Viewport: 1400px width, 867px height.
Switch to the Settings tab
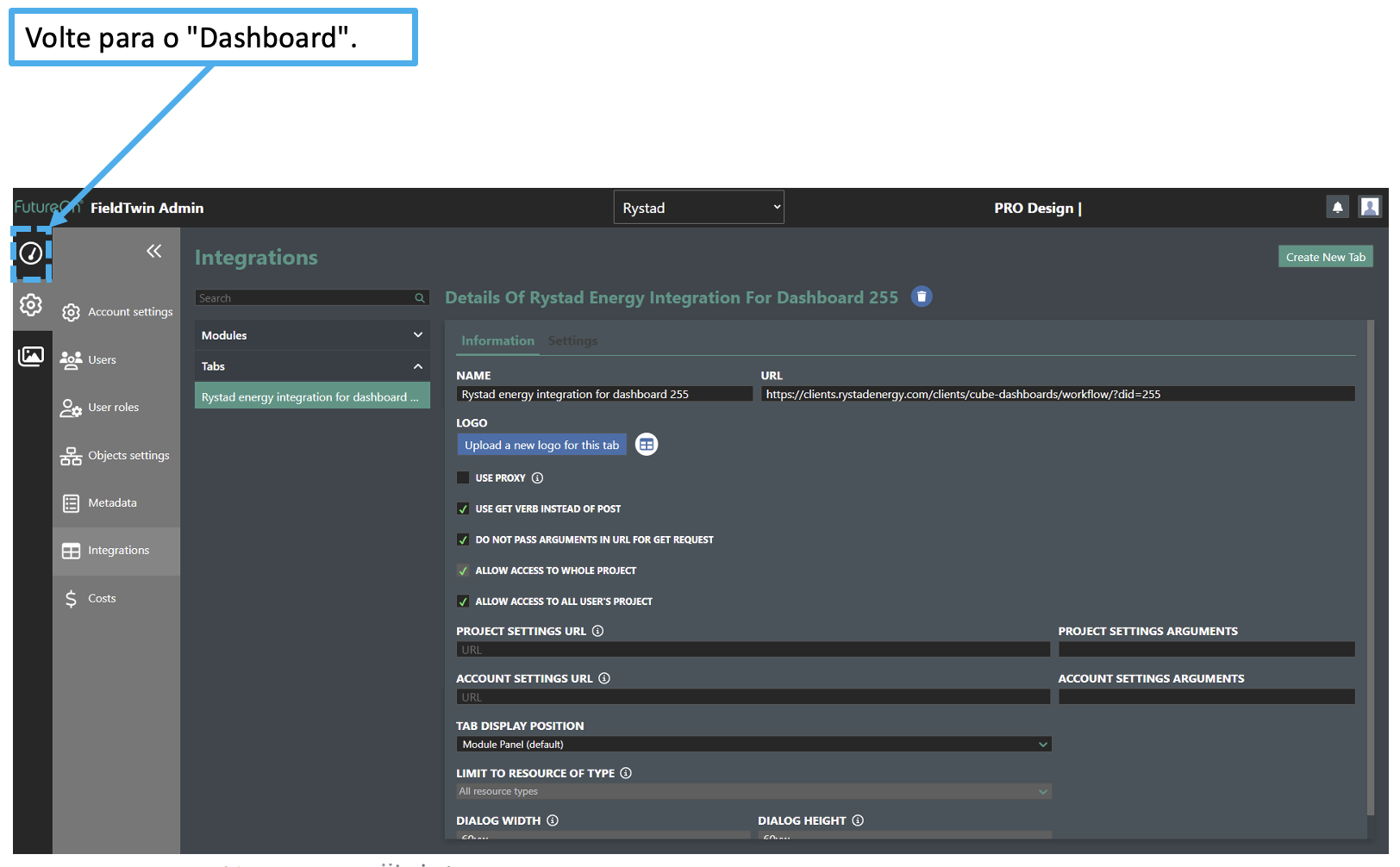tap(572, 341)
